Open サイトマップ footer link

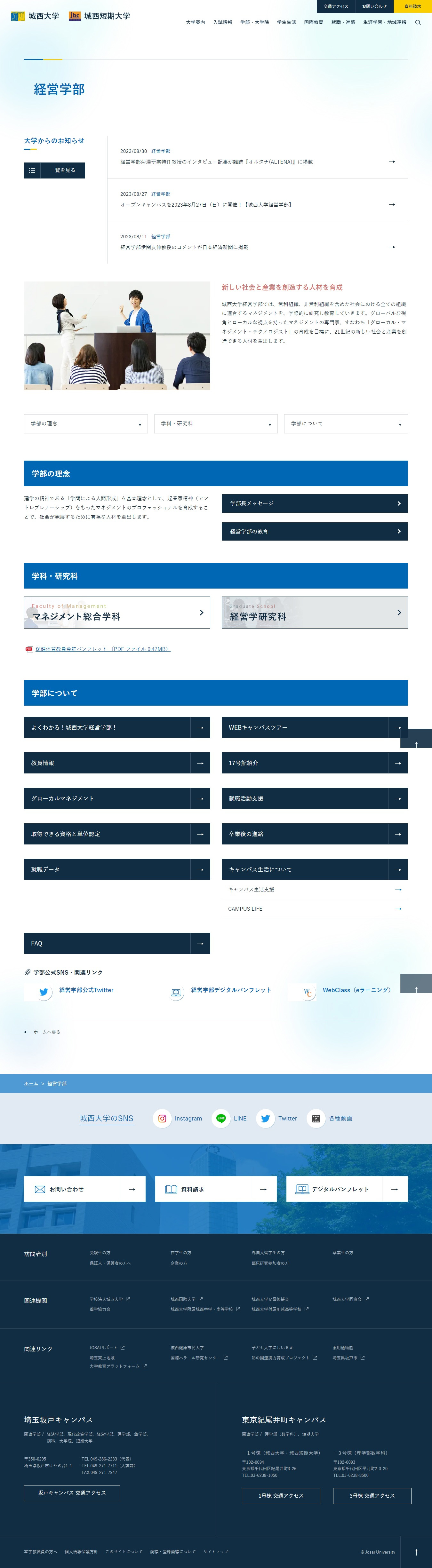216,1552
